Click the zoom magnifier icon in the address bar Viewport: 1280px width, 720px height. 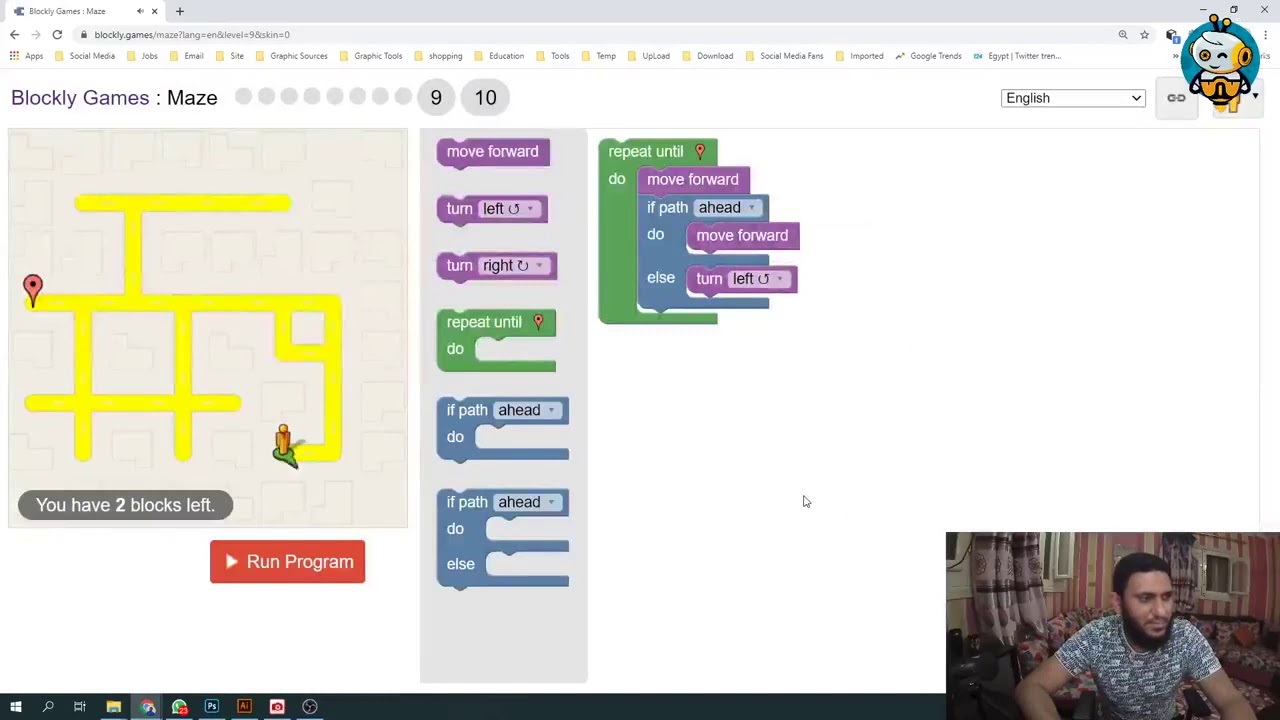click(1123, 35)
